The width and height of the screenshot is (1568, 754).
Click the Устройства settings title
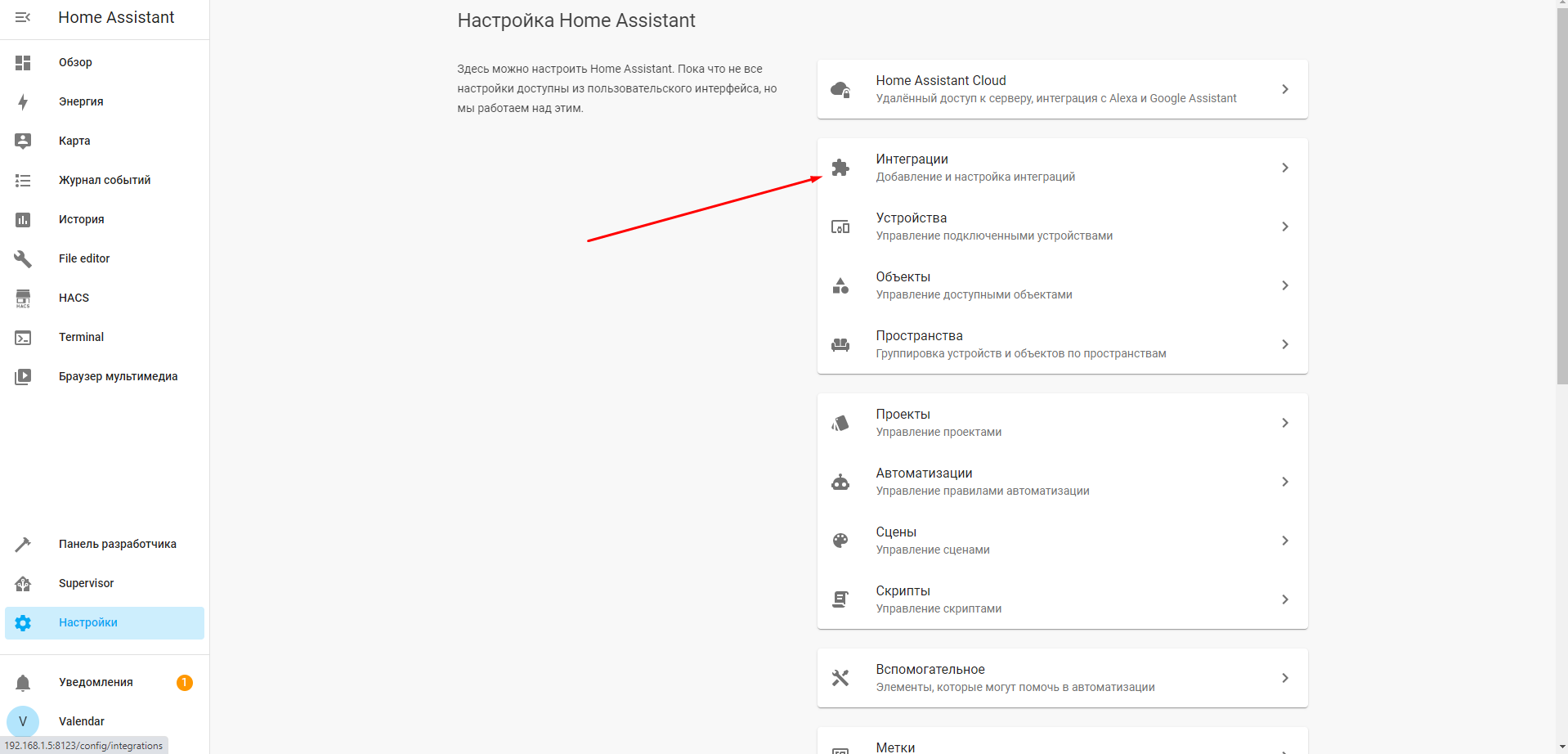point(911,218)
